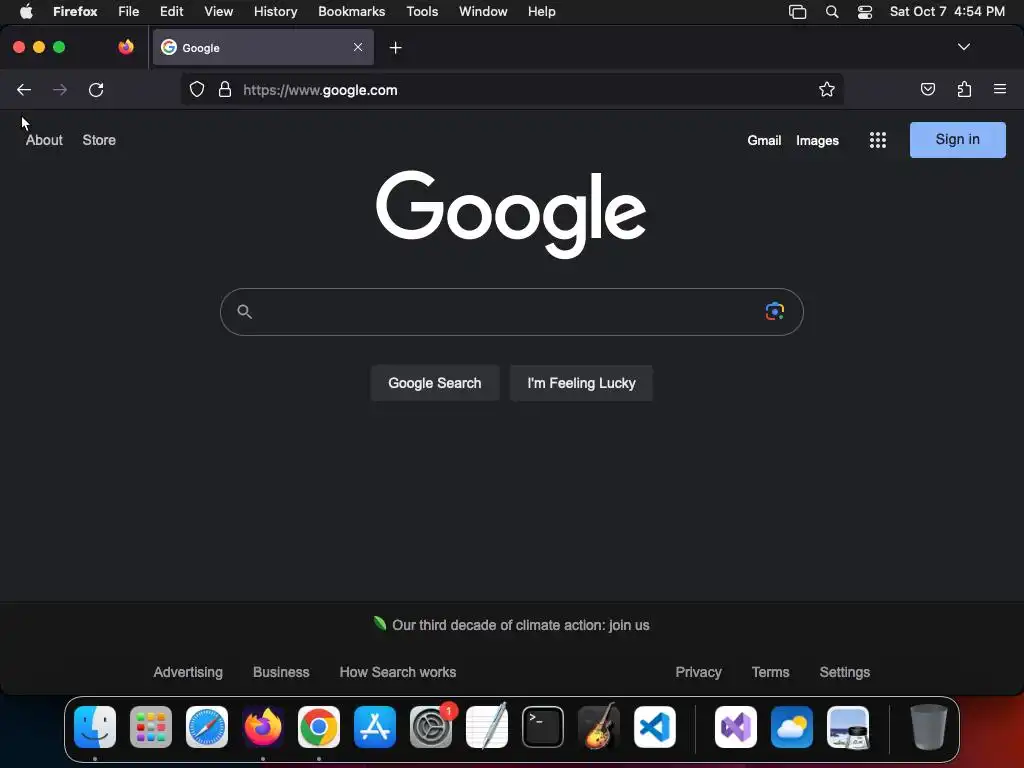Open climate action join us link
The width and height of the screenshot is (1024, 768).
(x=520, y=625)
